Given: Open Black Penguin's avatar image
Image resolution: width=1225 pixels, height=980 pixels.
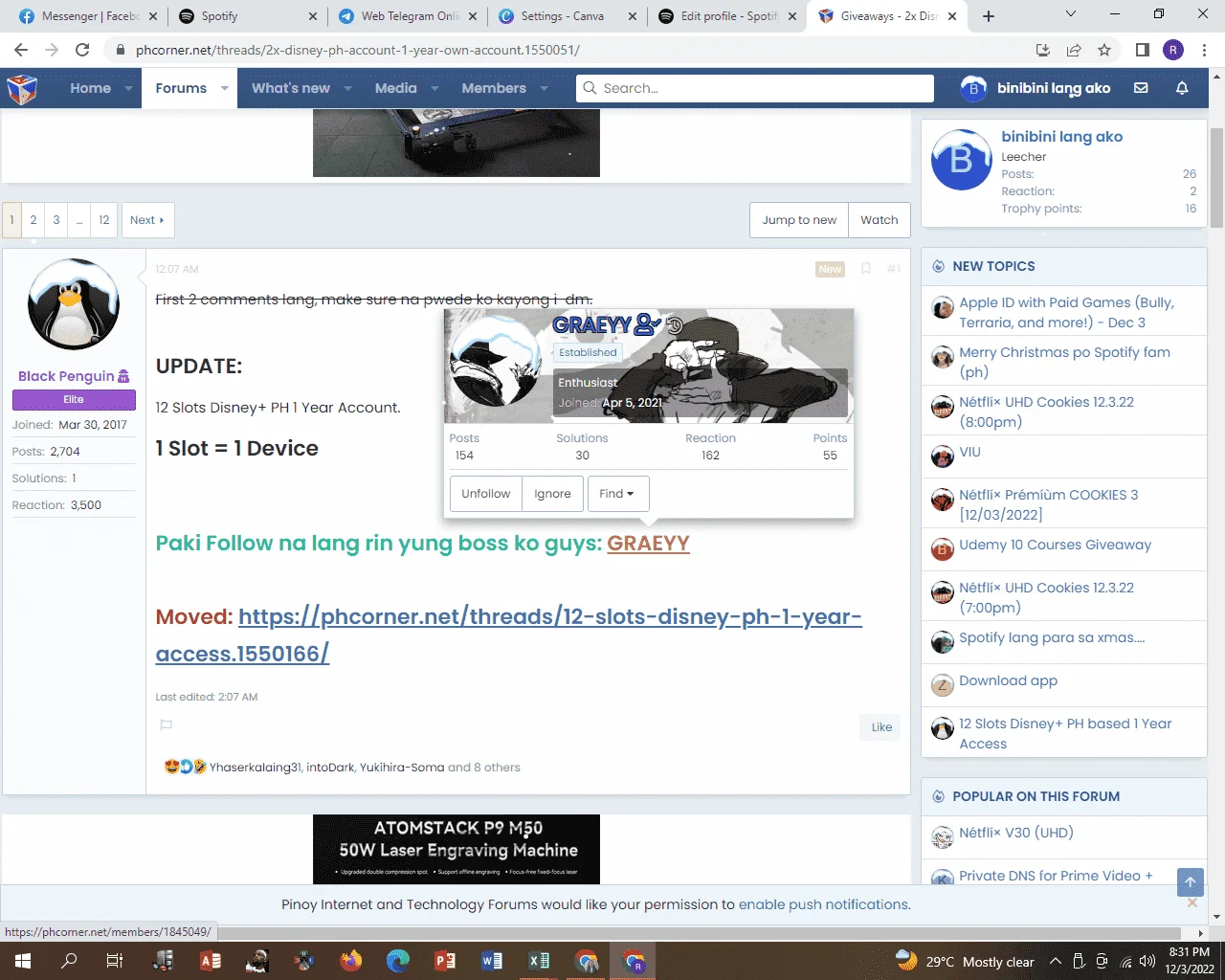Looking at the screenshot, I should coord(74,304).
